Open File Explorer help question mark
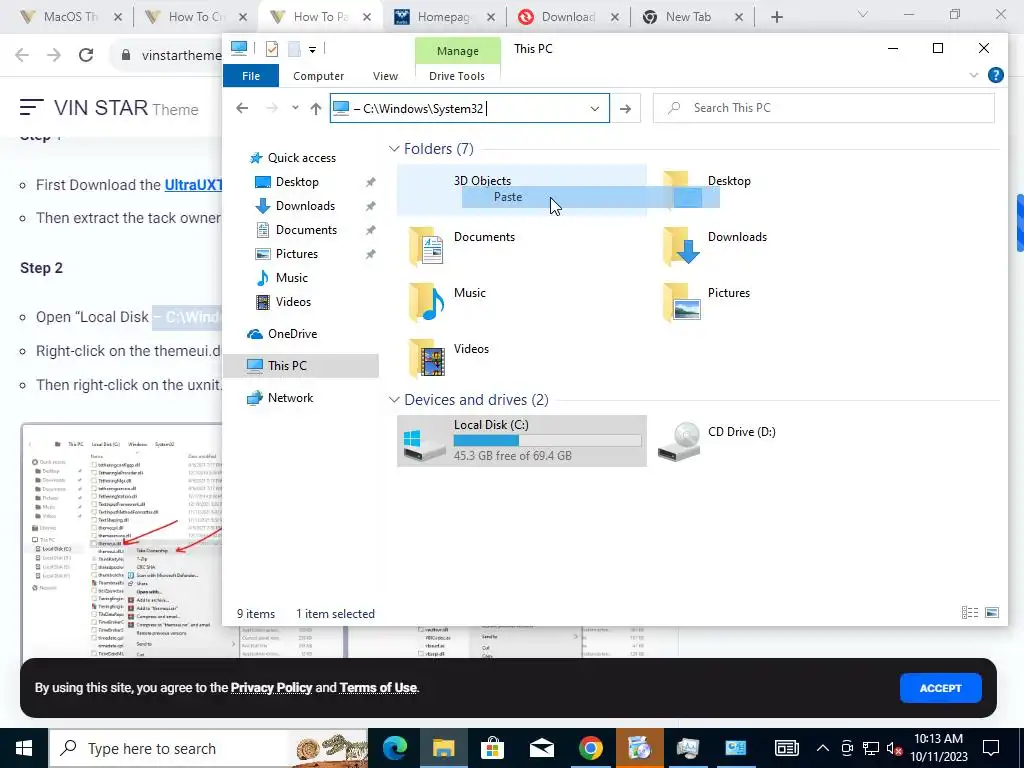The width and height of the screenshot is (1024, 768). pos(995,75)
